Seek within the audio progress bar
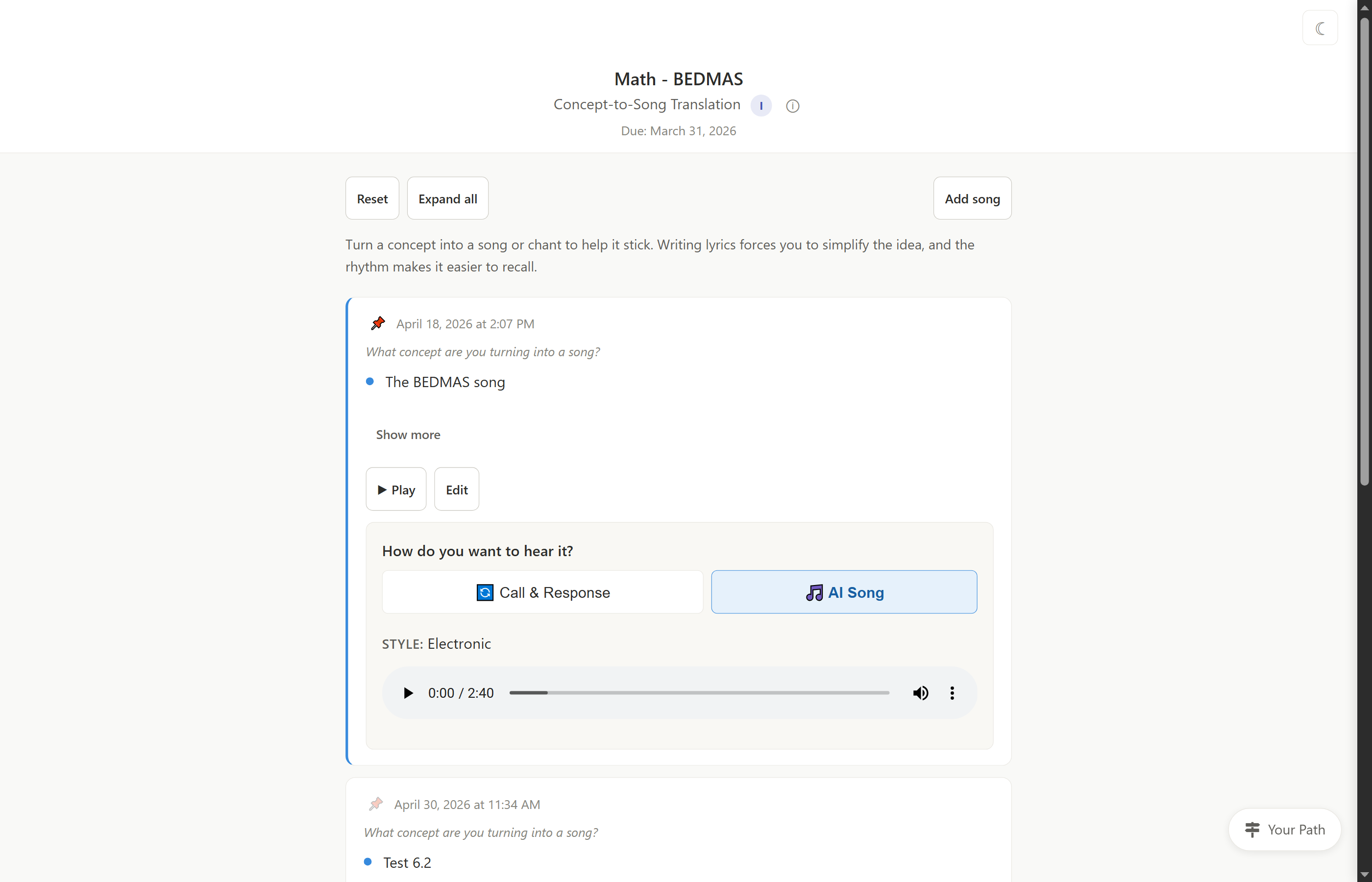1372x882 pixels. (699, 693)
